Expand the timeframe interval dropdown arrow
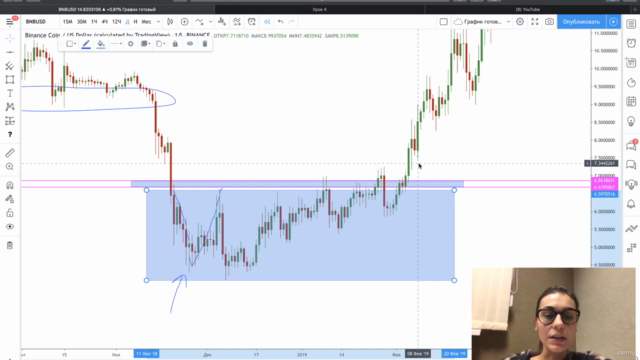The width and height of the screenshot is (640, 360). 158,22
